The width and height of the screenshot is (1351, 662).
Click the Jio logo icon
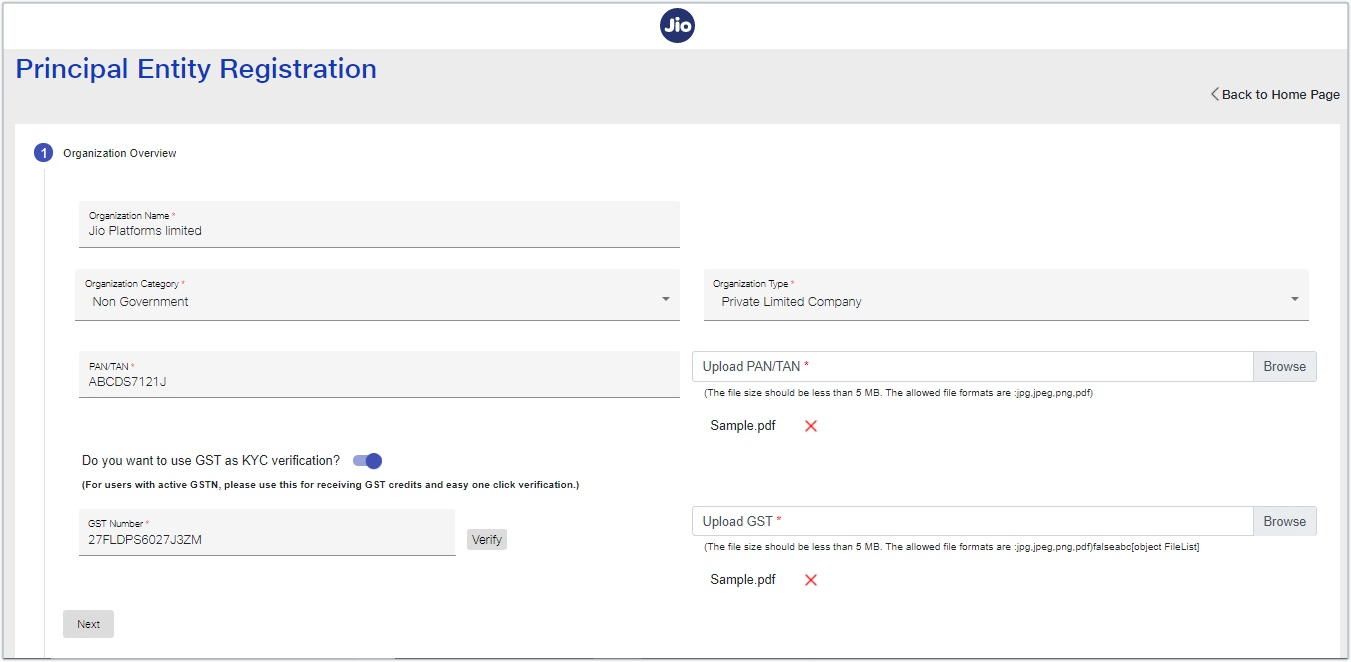[678, 26]
